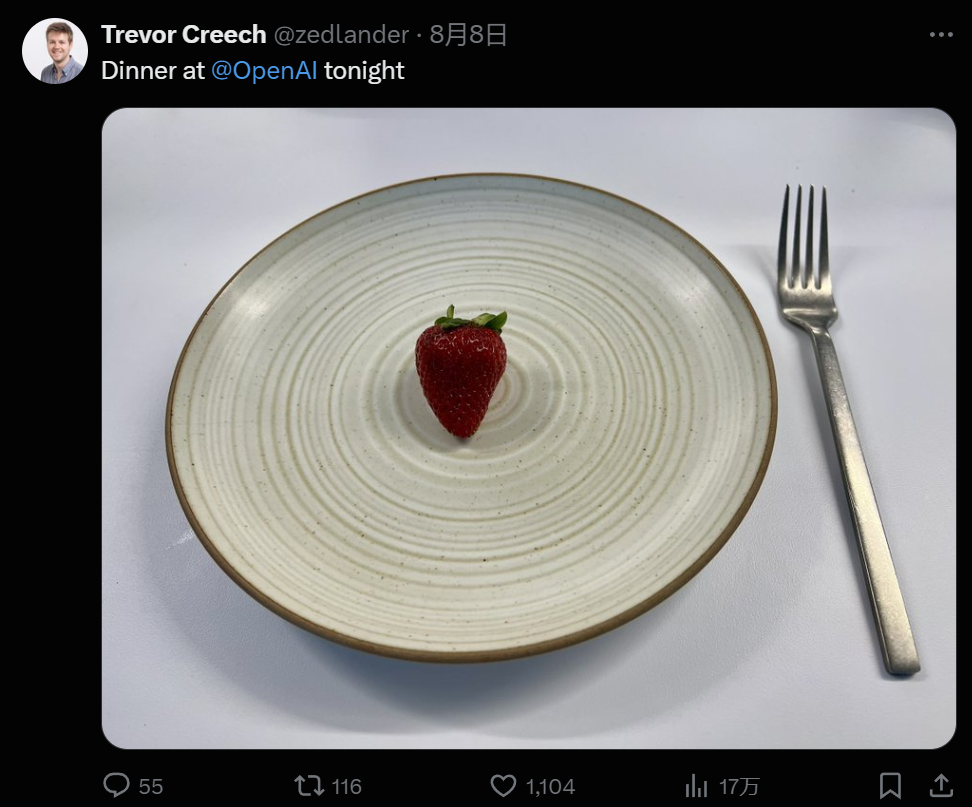Click the 1,104 likes count
This screenshot has width=972, height=807.
click(x=551, y=787)
